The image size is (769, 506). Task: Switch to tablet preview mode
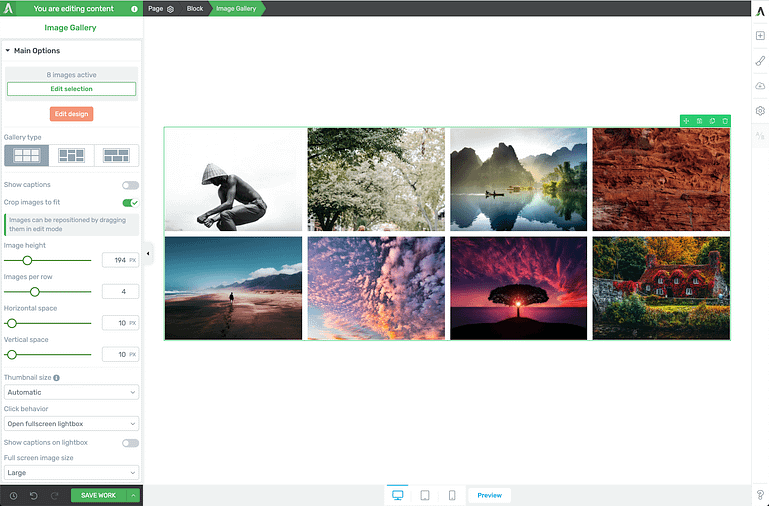[x=425, y=495]
